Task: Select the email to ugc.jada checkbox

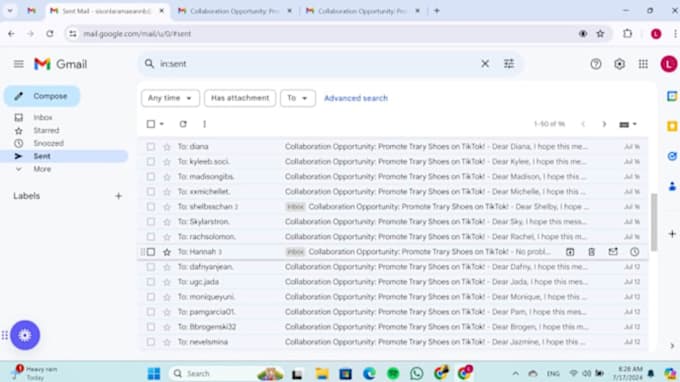Action: click(150, 282)
